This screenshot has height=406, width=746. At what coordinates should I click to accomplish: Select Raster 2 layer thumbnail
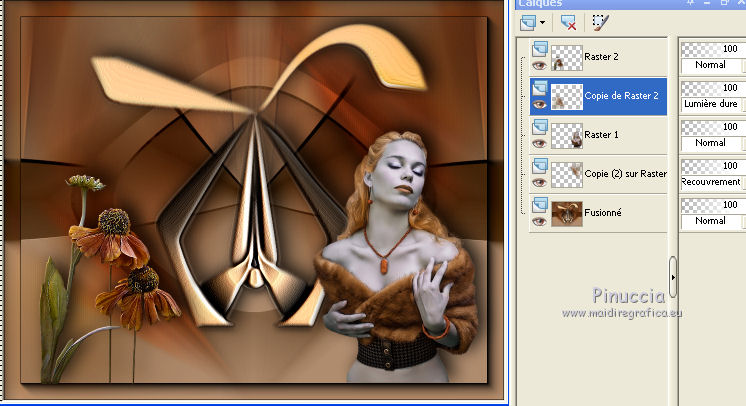567,58
